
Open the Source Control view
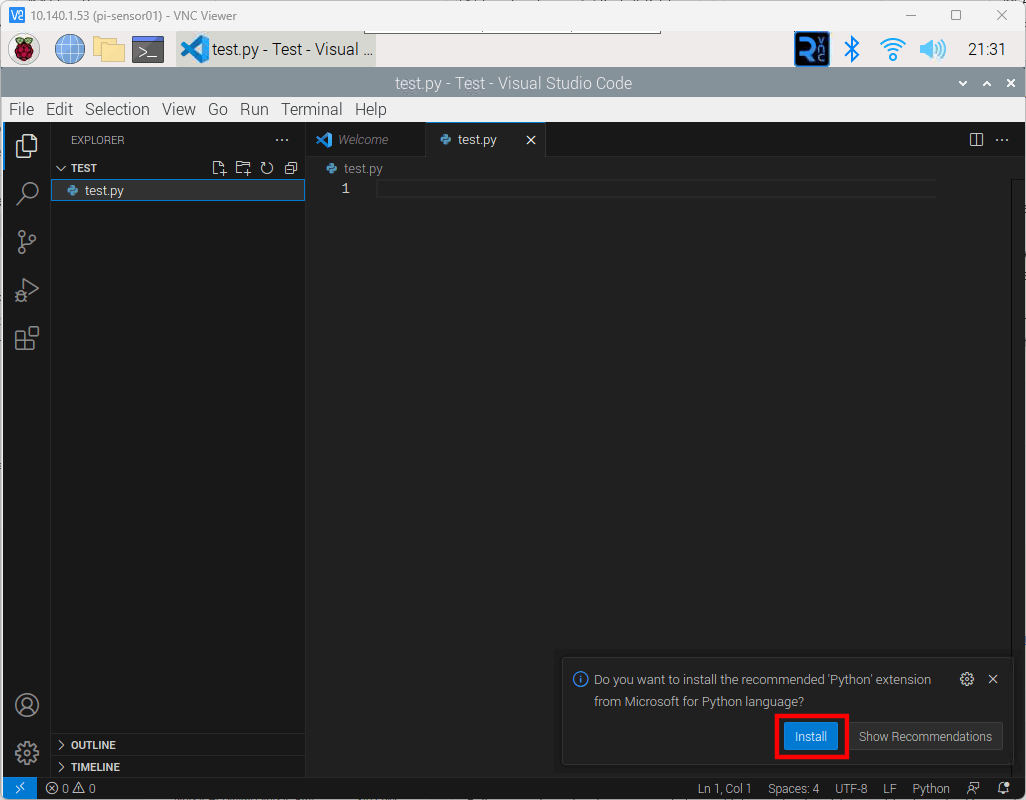[26, 242]
